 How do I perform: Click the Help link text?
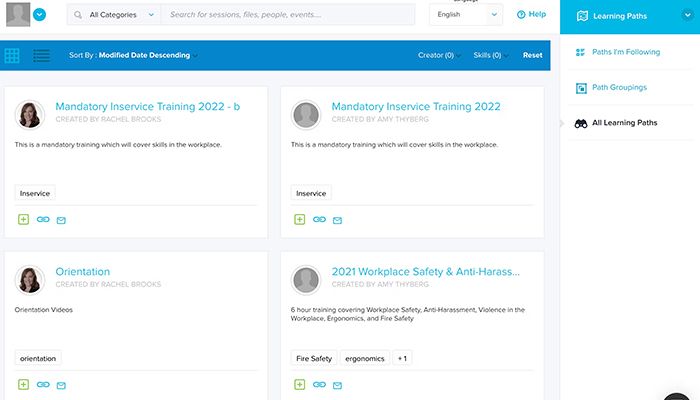tap(537, 14)
